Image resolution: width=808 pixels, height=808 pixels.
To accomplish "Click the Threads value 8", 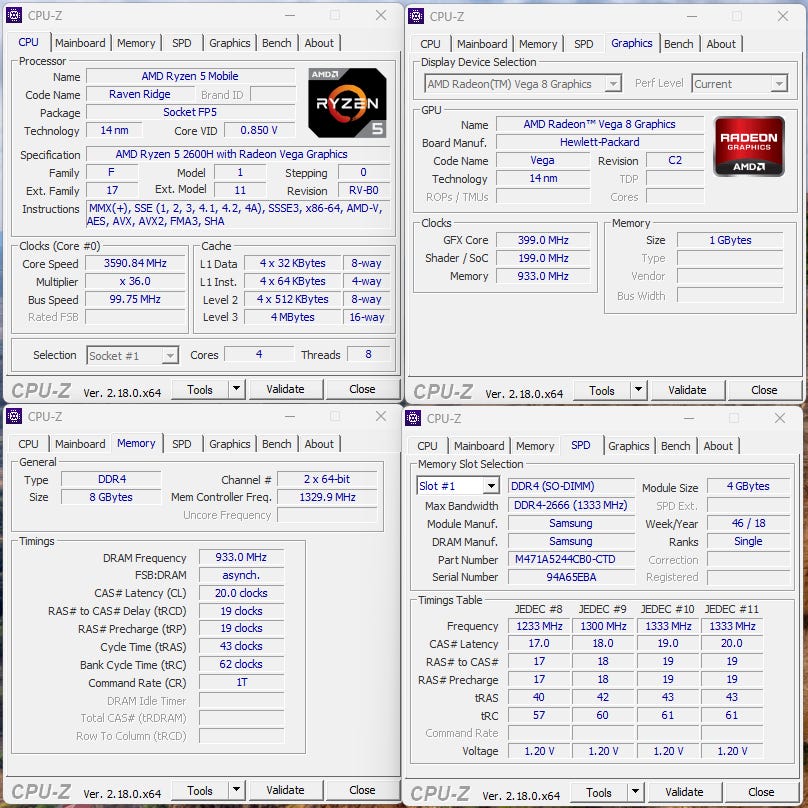I will [368, 355].
